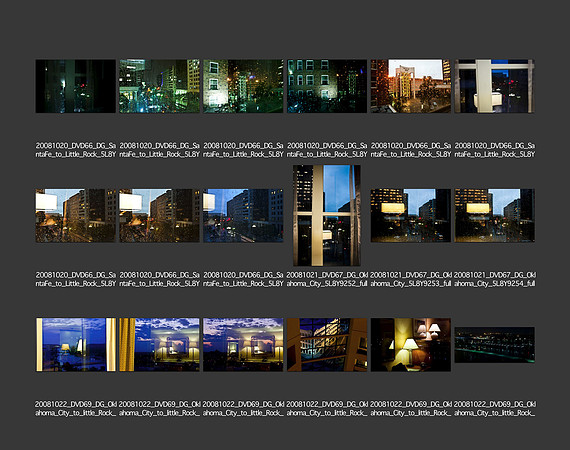Open the window-grid thumbnail with orange walls

[327, 345]
